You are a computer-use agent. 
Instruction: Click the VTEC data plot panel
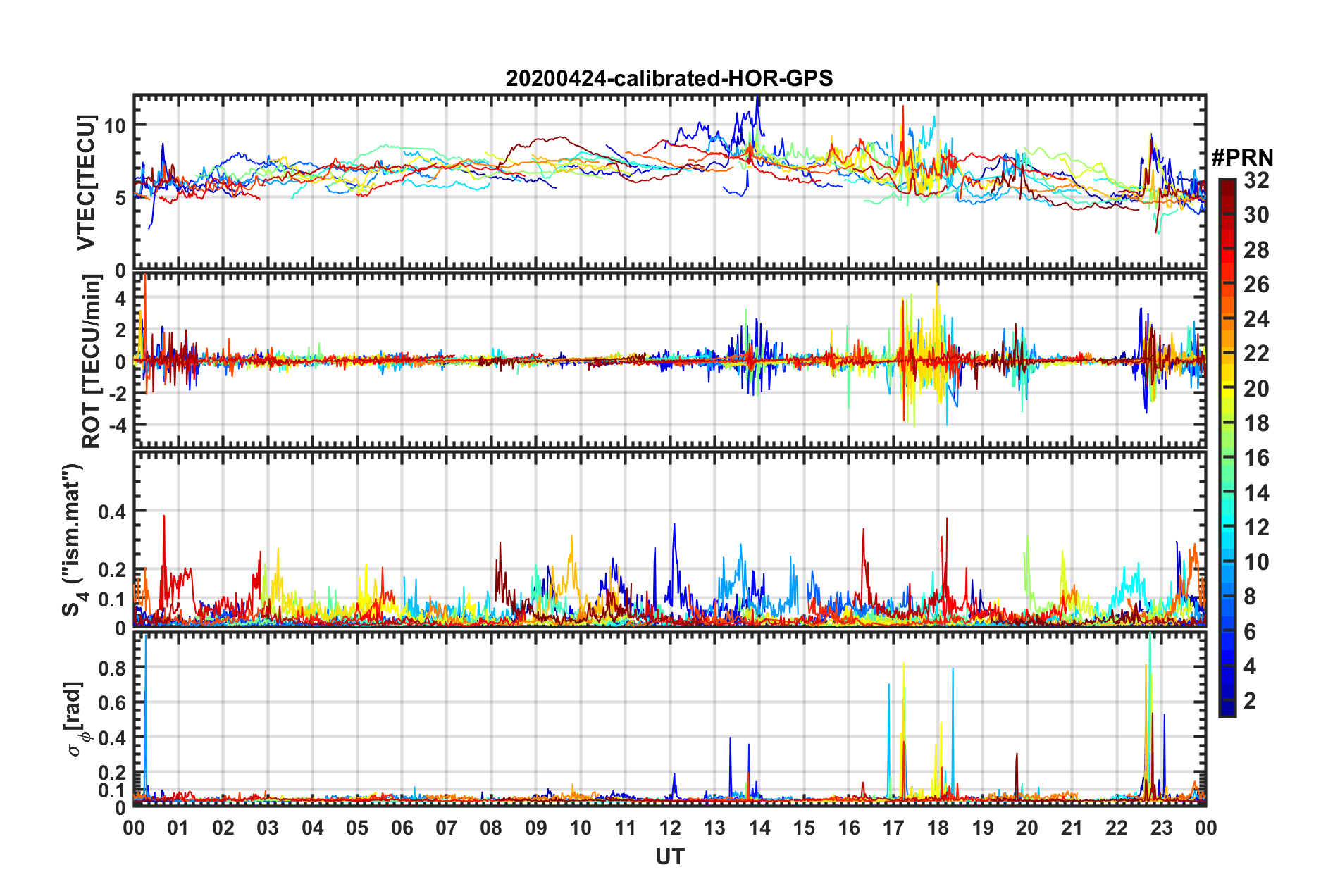click(669, 182)
